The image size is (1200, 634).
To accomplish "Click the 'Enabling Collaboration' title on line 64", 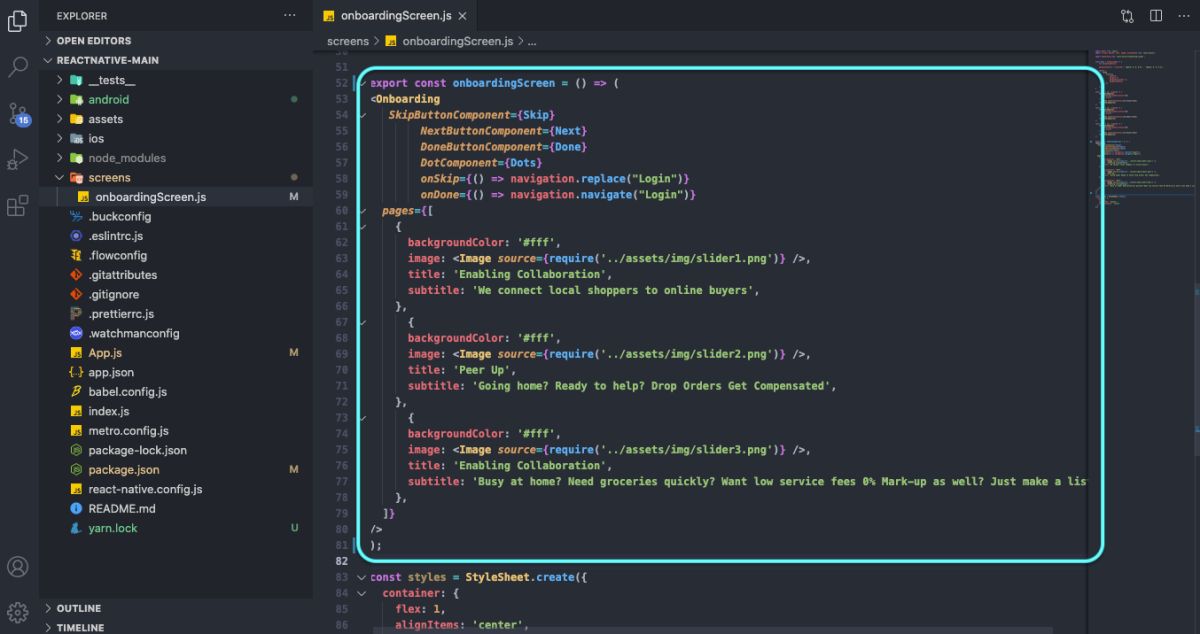I will coord(532,274).
